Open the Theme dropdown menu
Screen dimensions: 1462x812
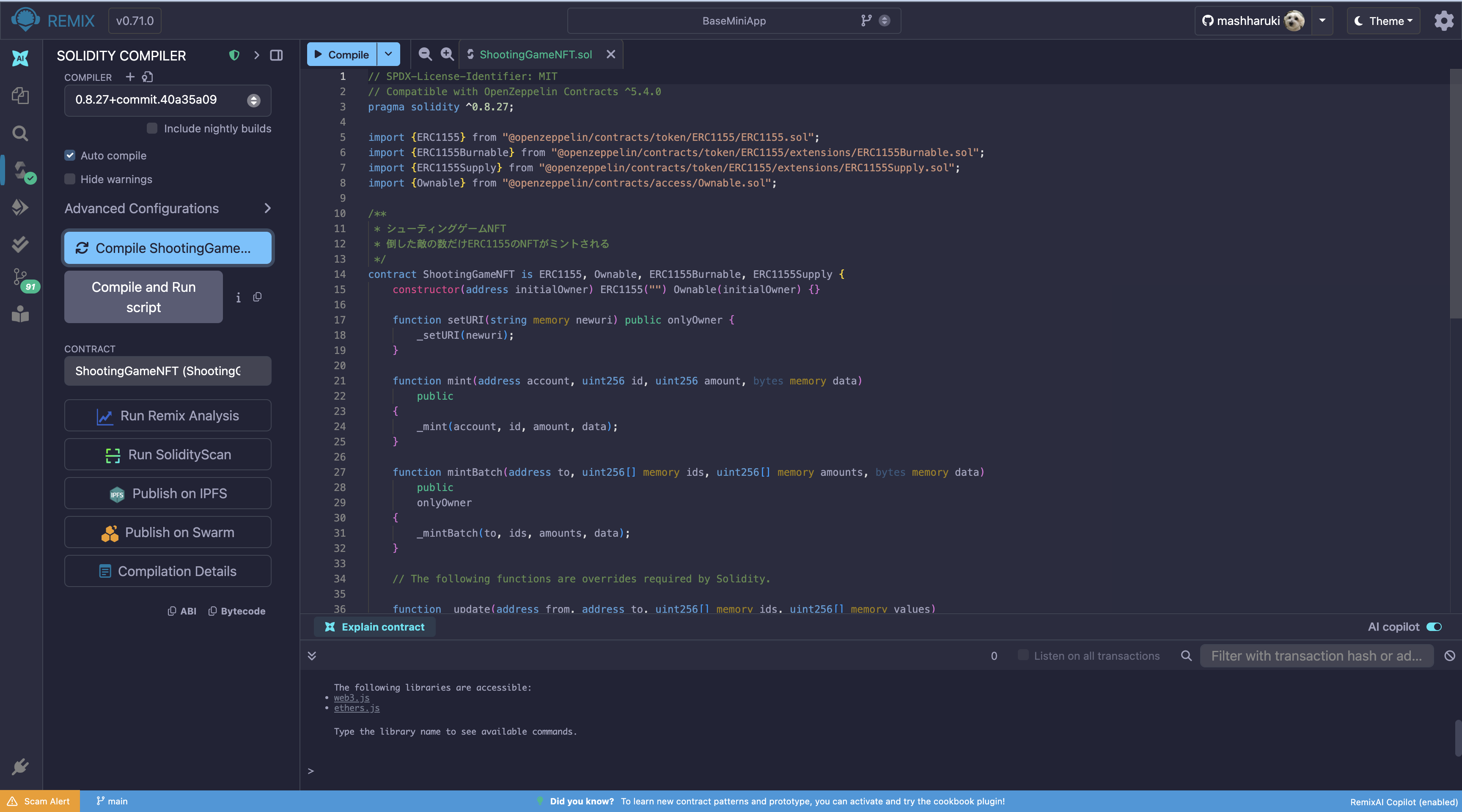[1383, 21]
